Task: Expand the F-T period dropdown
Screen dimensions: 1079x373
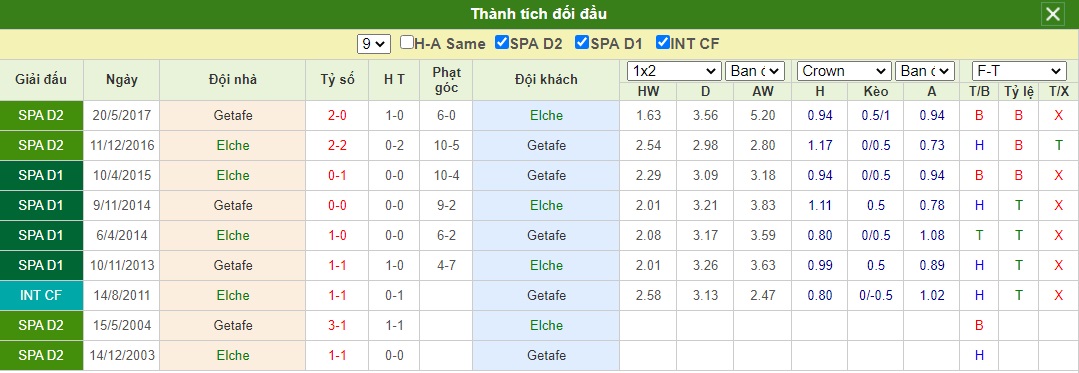Action: (x=1018, y=71)
